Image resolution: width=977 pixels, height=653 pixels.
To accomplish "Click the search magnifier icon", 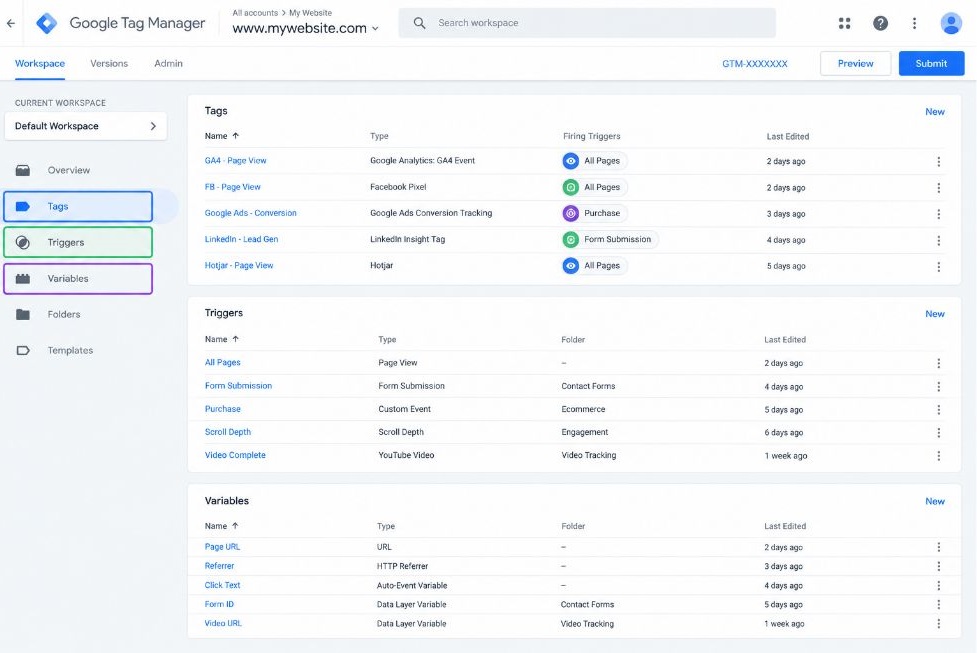I will point(419,23).
